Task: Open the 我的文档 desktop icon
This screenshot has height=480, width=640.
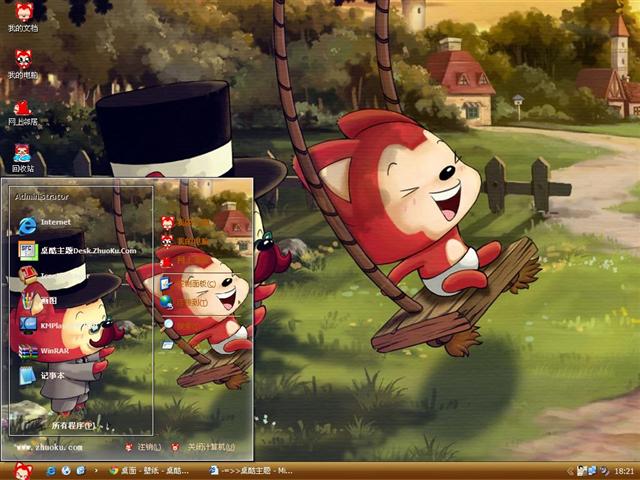Action: tap(24, 17)
